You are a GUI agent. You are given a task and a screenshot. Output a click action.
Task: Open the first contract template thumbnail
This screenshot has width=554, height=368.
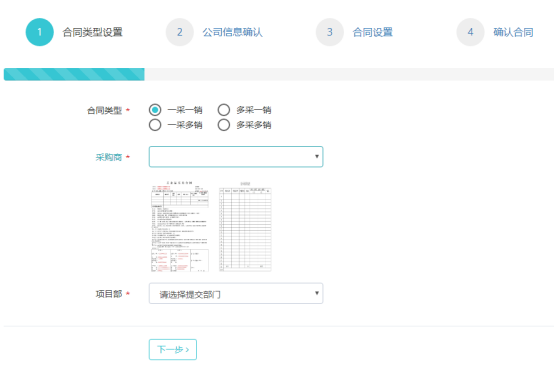pyautogui.click(x=180, y=226)
